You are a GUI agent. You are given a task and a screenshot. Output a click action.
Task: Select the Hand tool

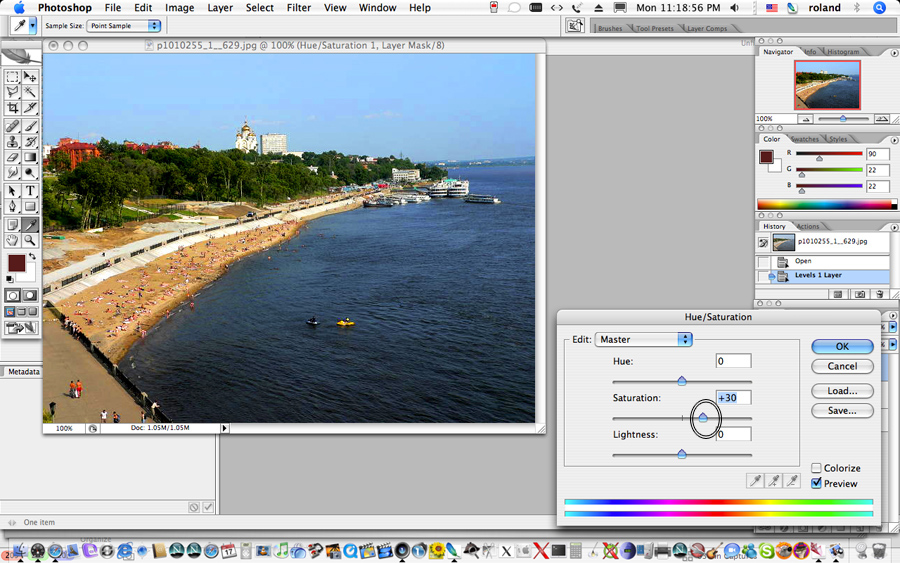[12, 240]
